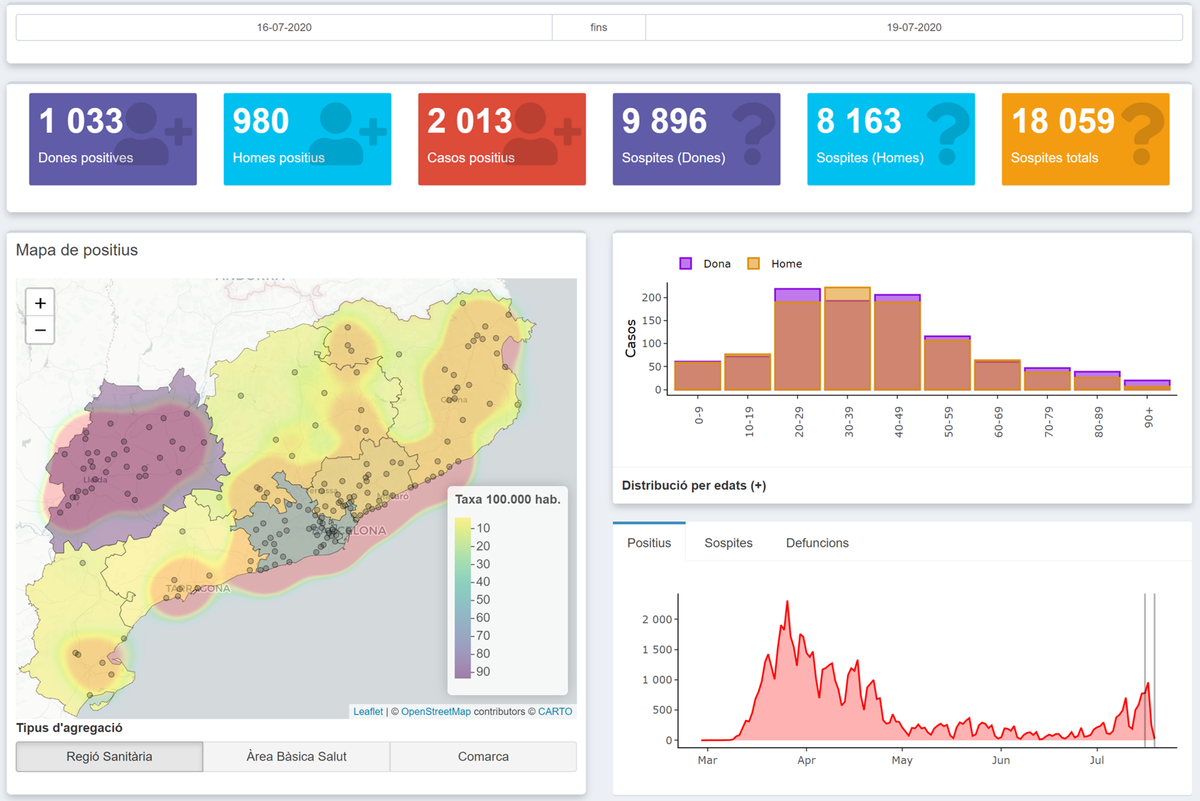Click the Sospites (Homes) question mark icon

click(x=948, y=133)
